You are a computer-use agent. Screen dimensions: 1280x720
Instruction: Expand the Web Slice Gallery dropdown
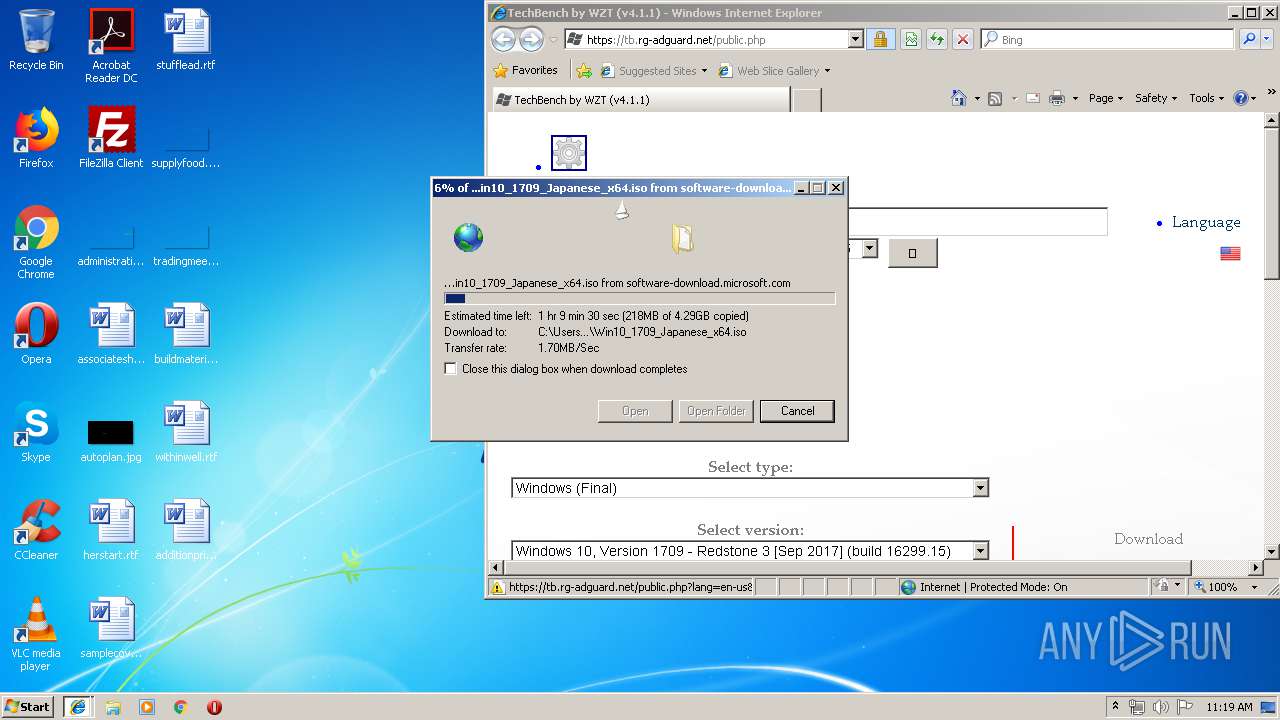pyautogui.click(x=826, y=71)
